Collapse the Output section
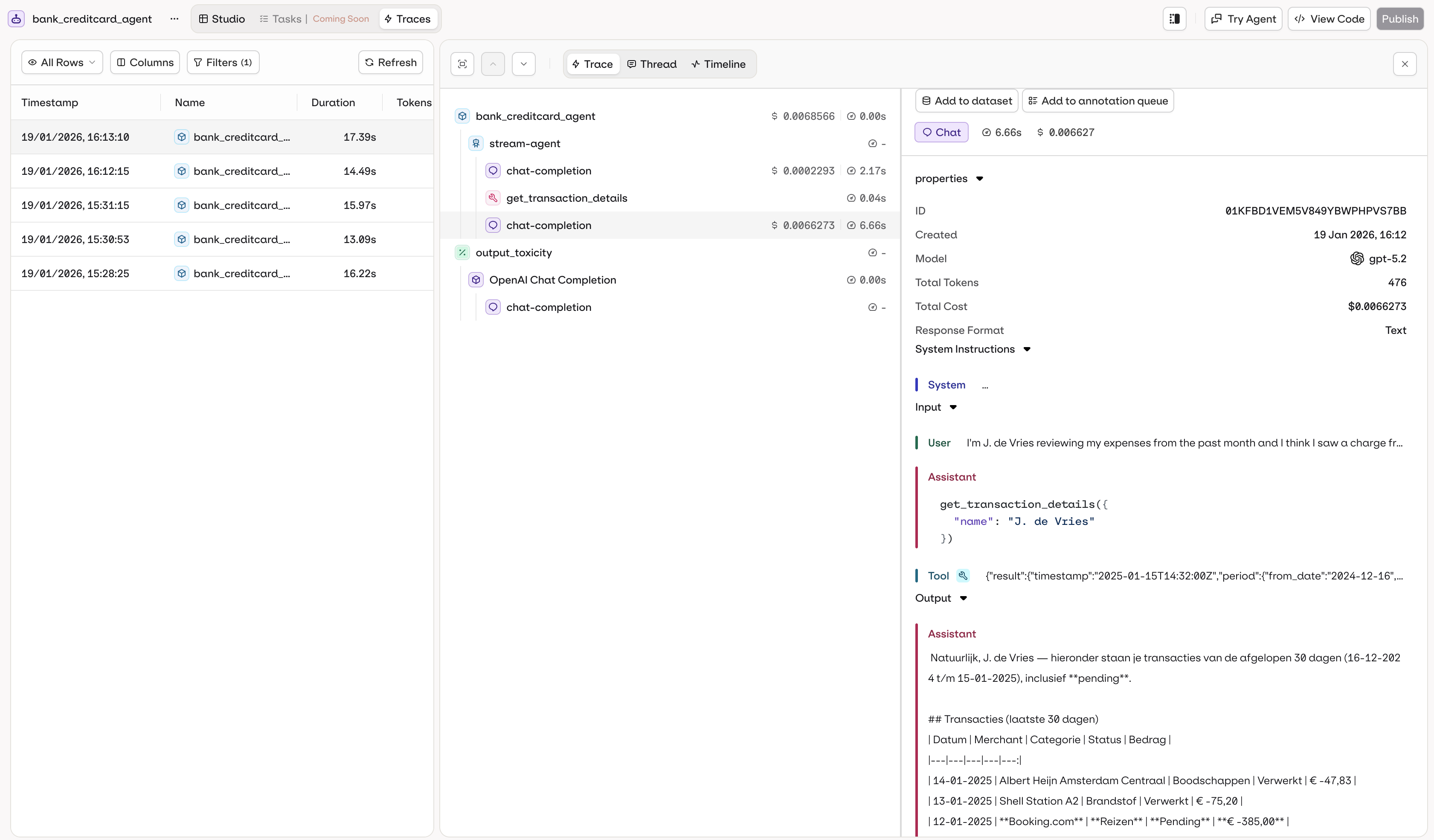The height and width of the screenshot is (840, 1434). [x=963, y=598]
